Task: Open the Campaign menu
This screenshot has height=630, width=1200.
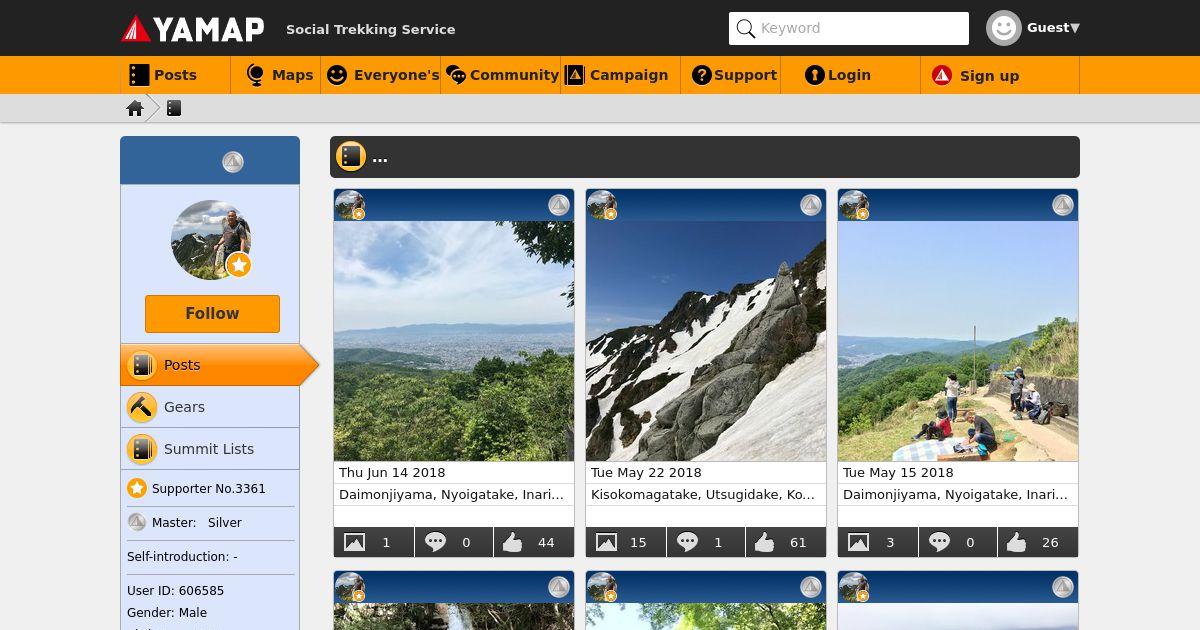Action: coord(621,75)
